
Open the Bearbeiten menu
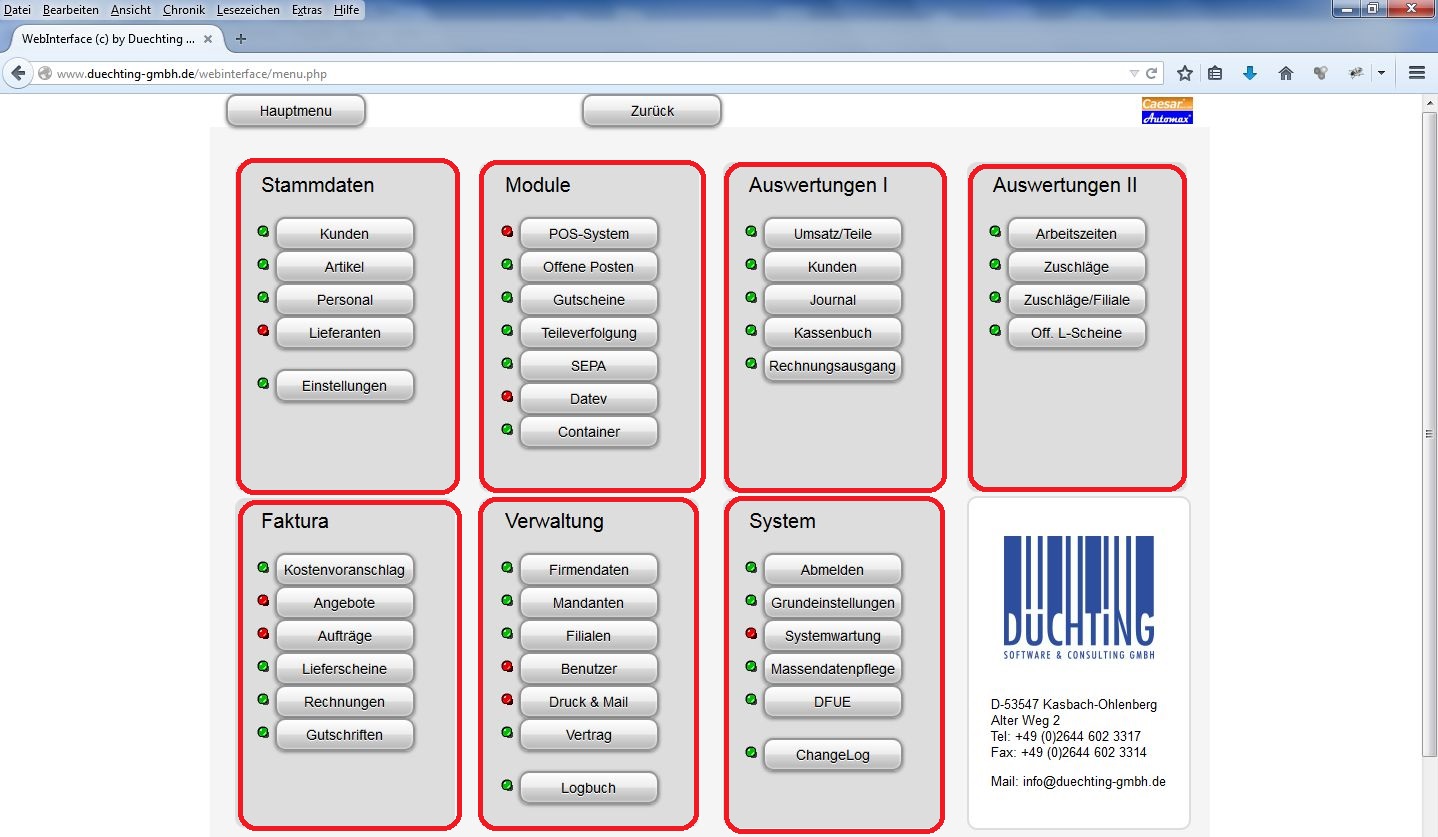pyautogui.click(x=71, y=9)
